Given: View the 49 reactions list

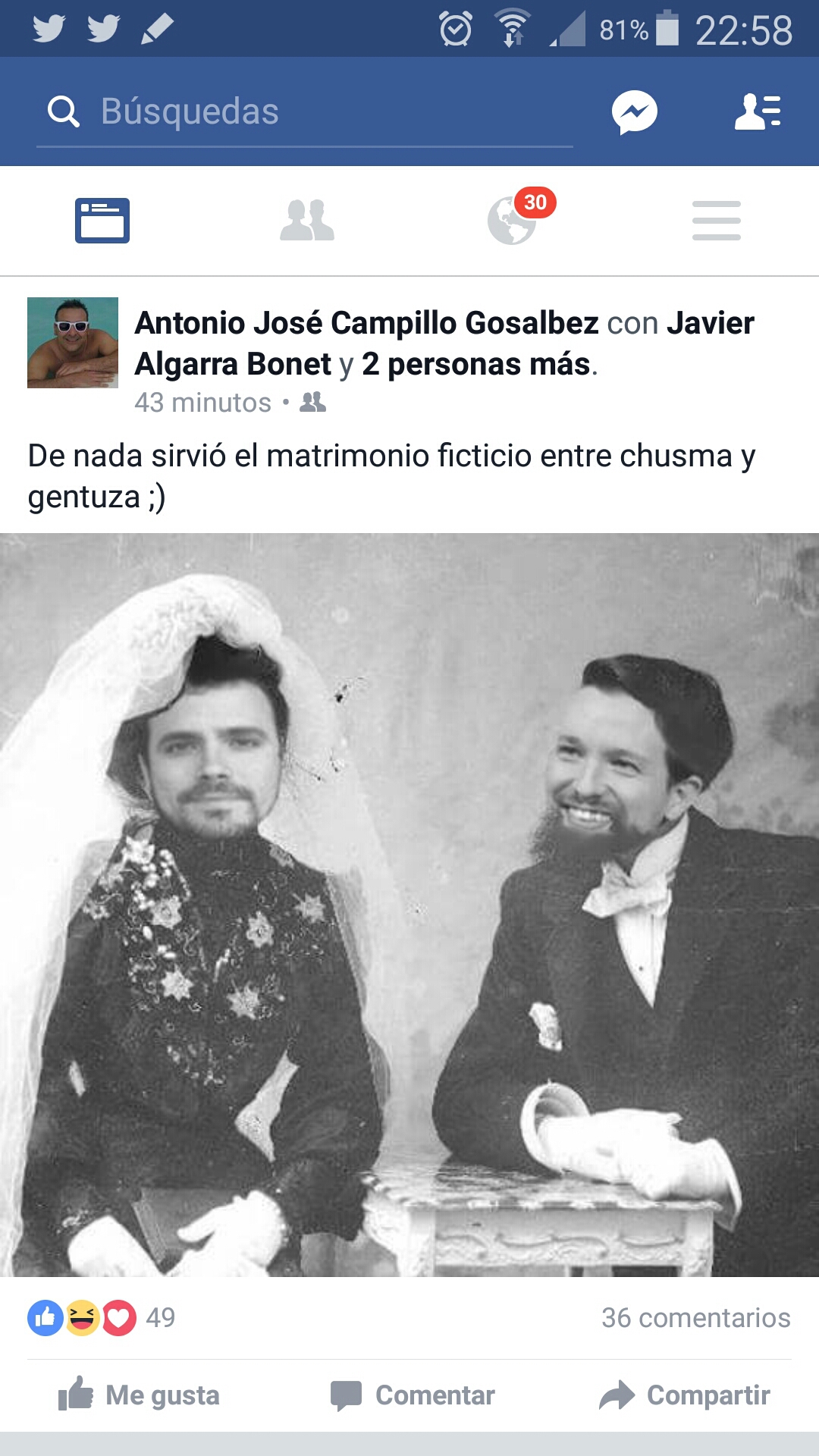Looking at the screenshot, I should tap(102, 1318).
